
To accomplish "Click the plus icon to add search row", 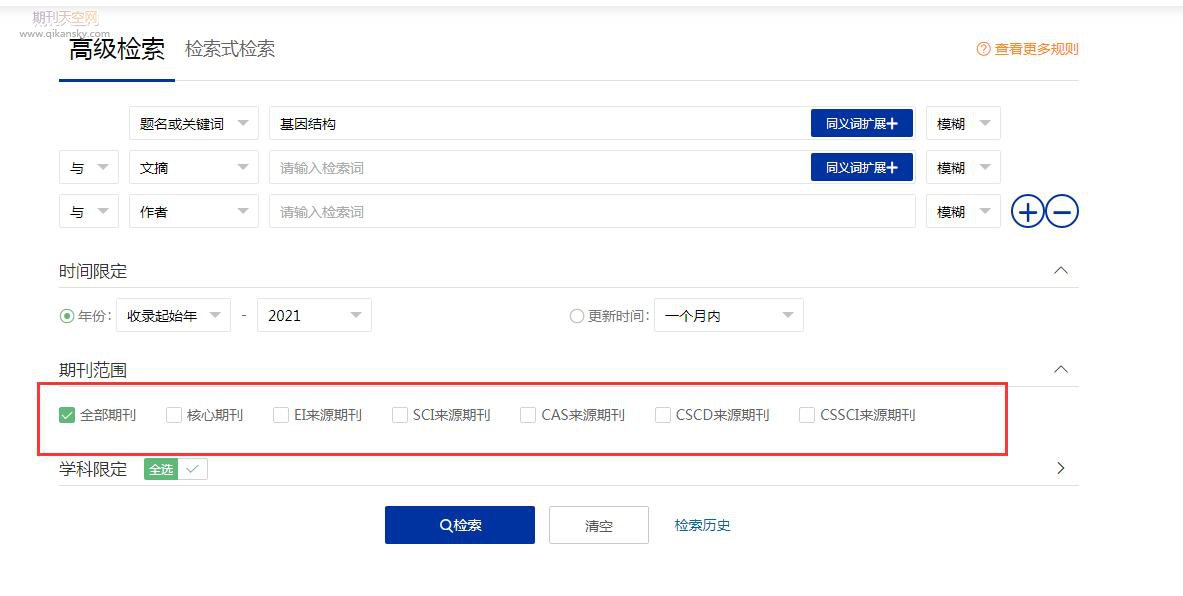I will [1028, 212].
